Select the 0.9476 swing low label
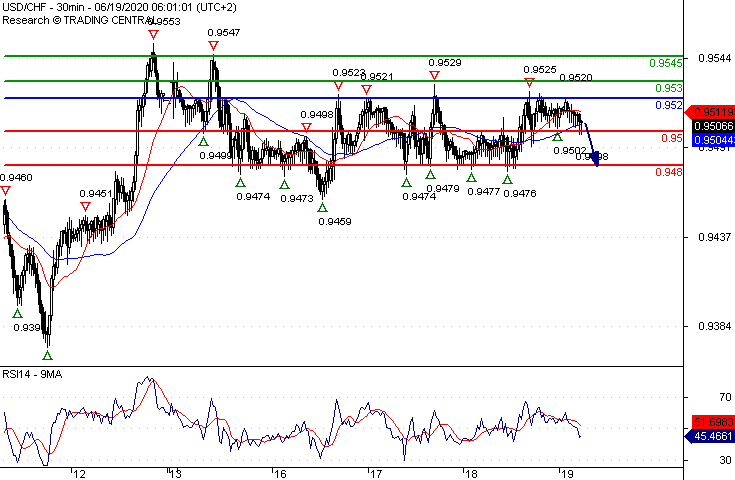735x480 pixels. pyautogui.click(x=520, y=193)
